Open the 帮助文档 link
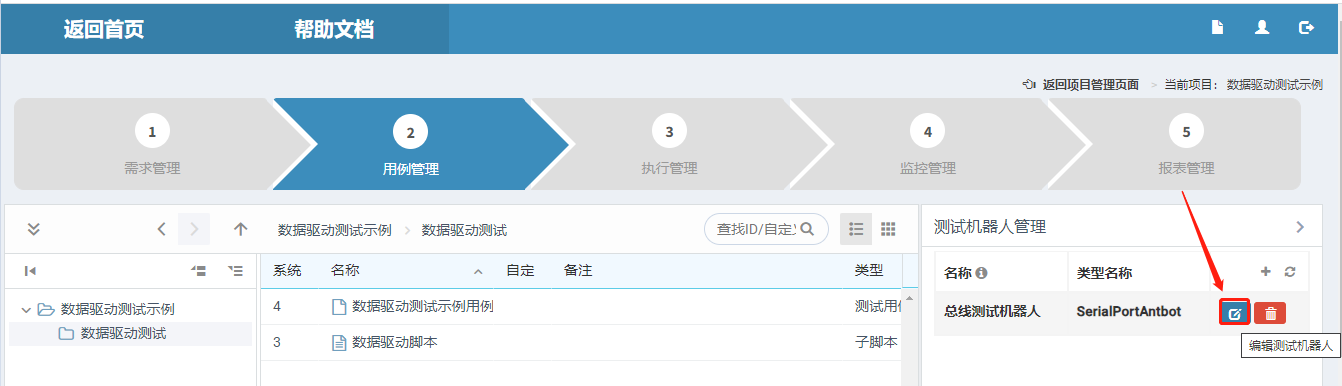This screenshot has width=1342, height=386. point(334,29)
